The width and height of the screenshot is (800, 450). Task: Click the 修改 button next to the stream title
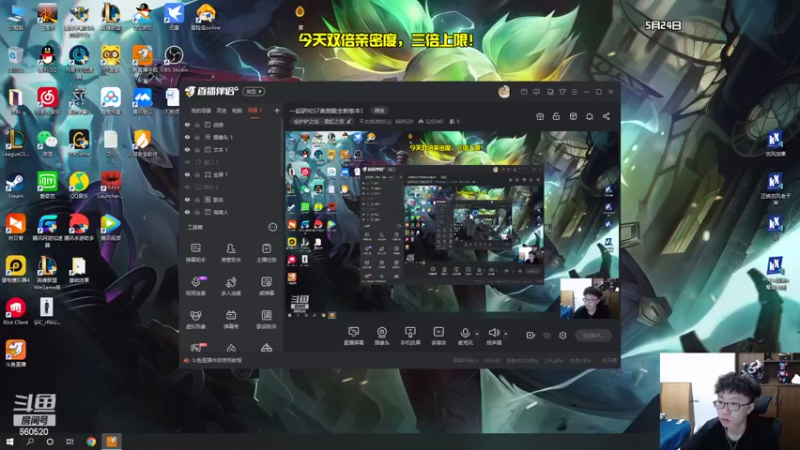[x=379, y=111]
